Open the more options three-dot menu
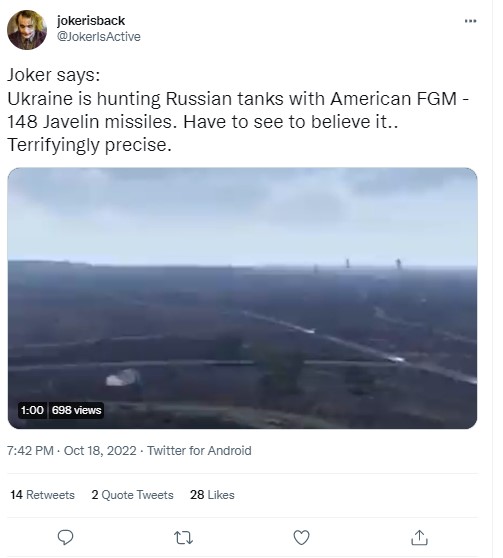The width and height of the screenshot is (503, 558). point(470,21)
